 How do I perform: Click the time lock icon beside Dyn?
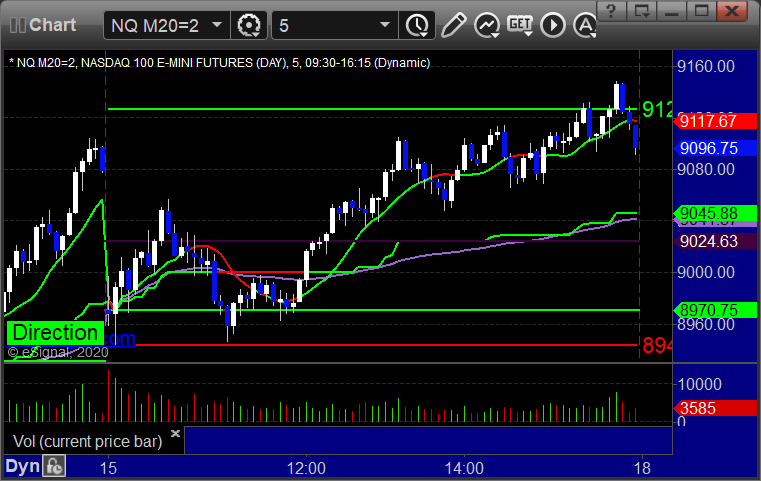pos(54,466)
